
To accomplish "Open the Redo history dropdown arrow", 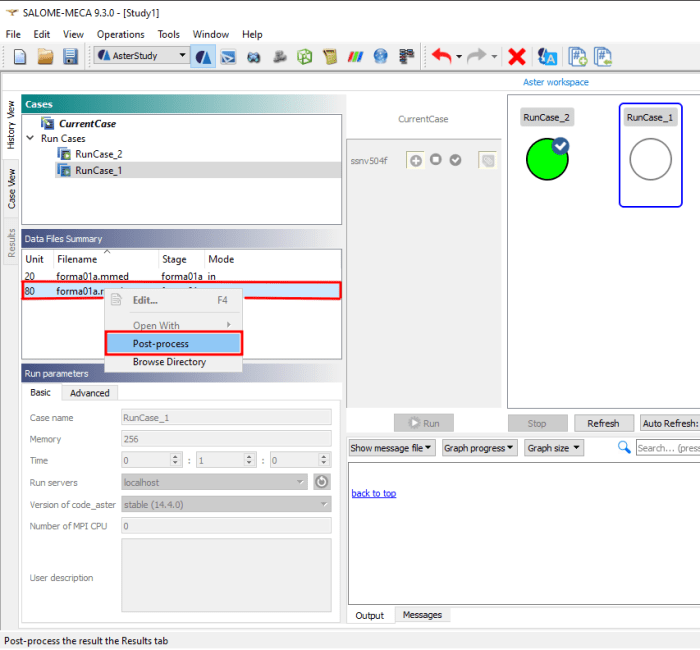I will click(x=494, y=57).
